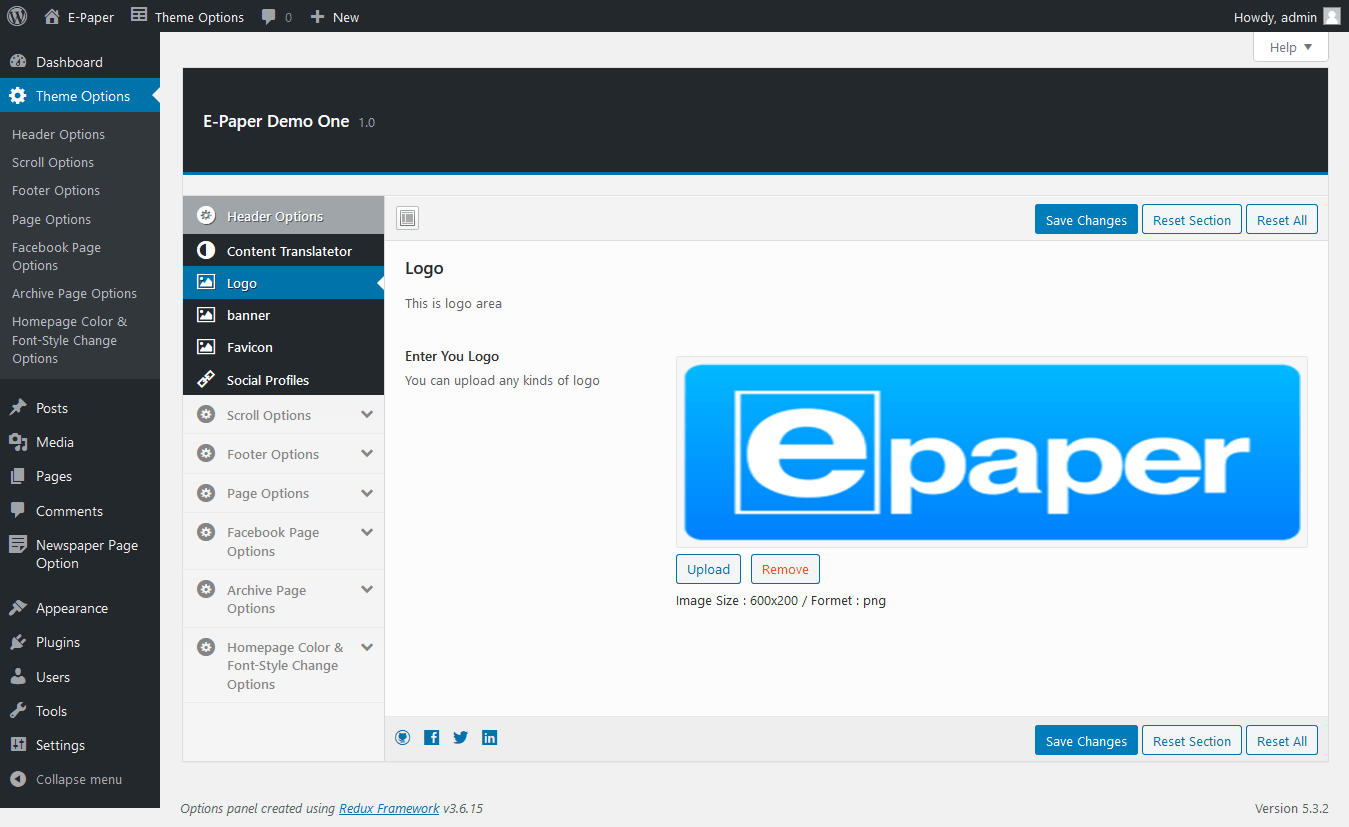Click the Media icon in sidebar
Screen dimensions: 1349x827
tap(18, 442)
